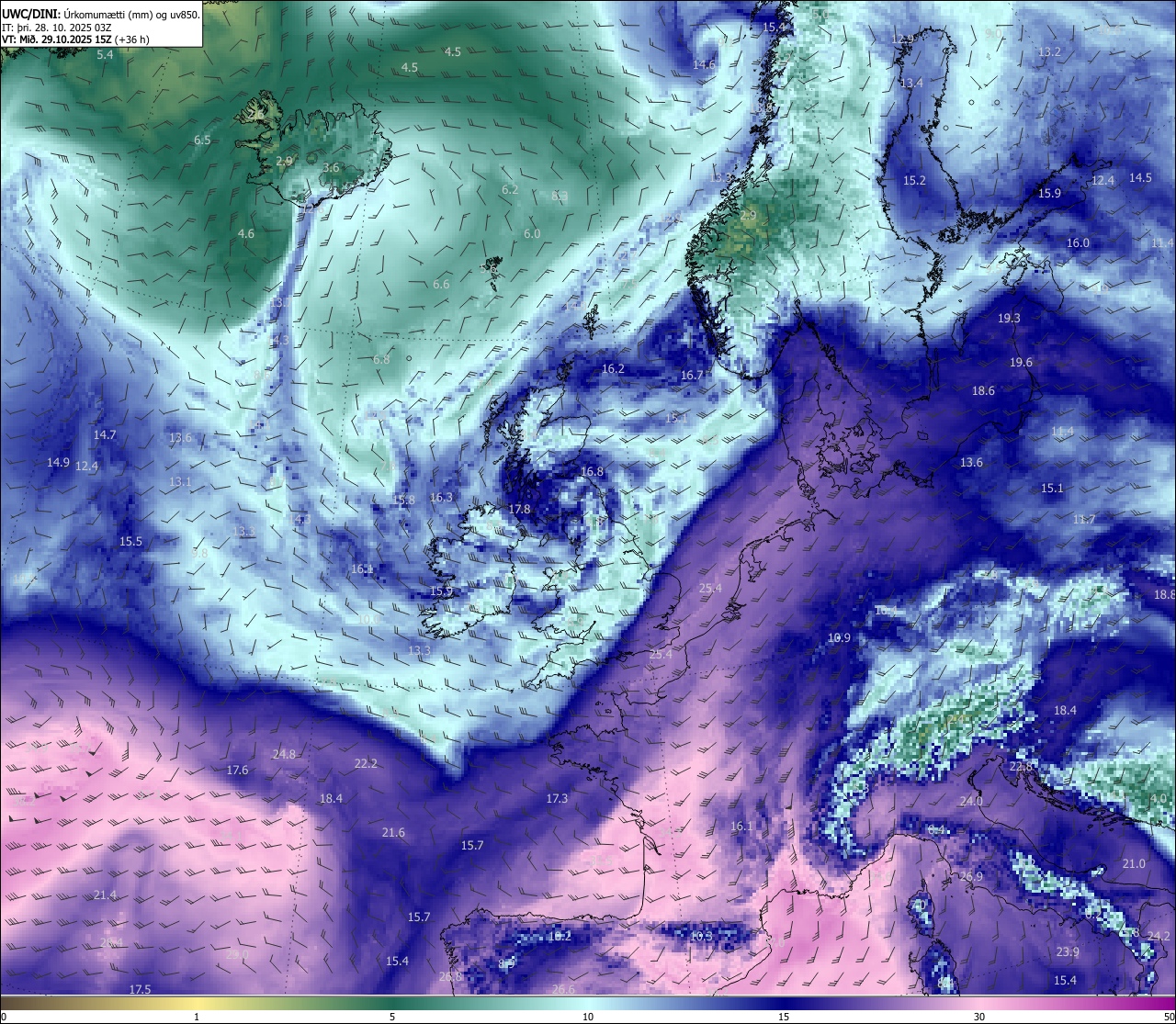The height and width of the screenshot is (1024, 1176).
Task: Click the 21.0 value label
Action: coord(1134,863)
